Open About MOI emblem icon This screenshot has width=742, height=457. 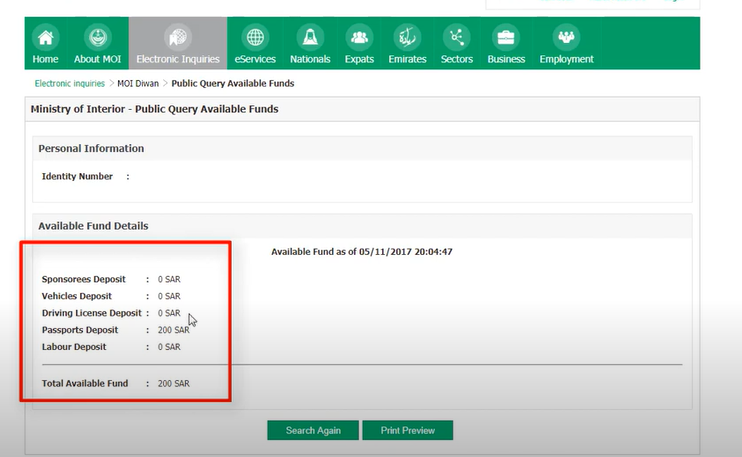[97, 37]
